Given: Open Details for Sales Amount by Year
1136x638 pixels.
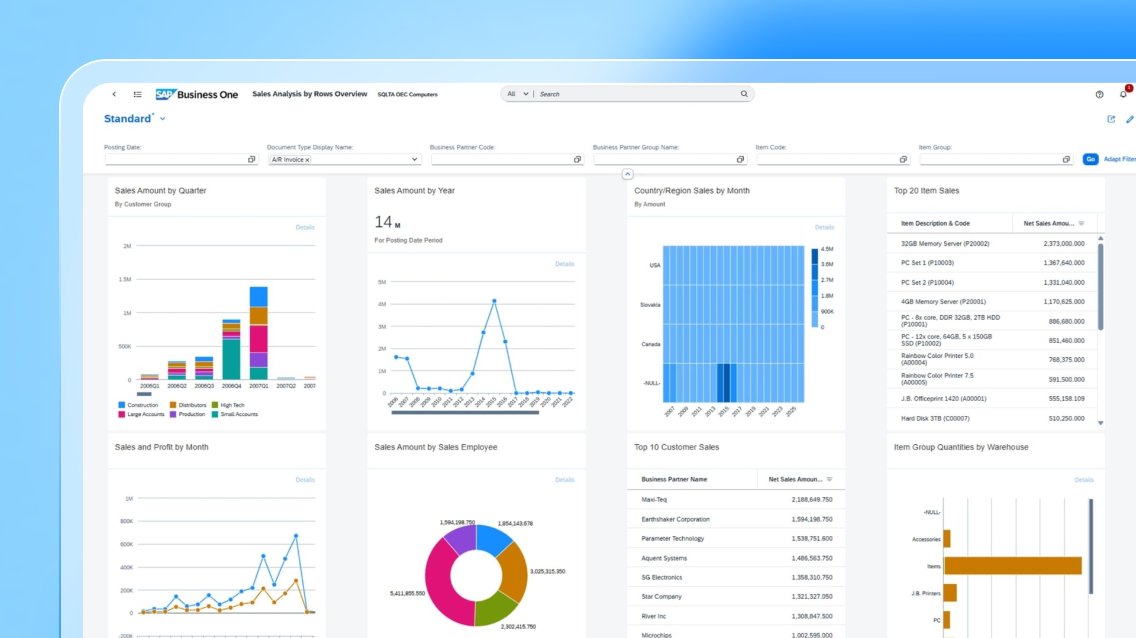Looking at the screenshot, I should pyautogui.click(x=564, y=264).
